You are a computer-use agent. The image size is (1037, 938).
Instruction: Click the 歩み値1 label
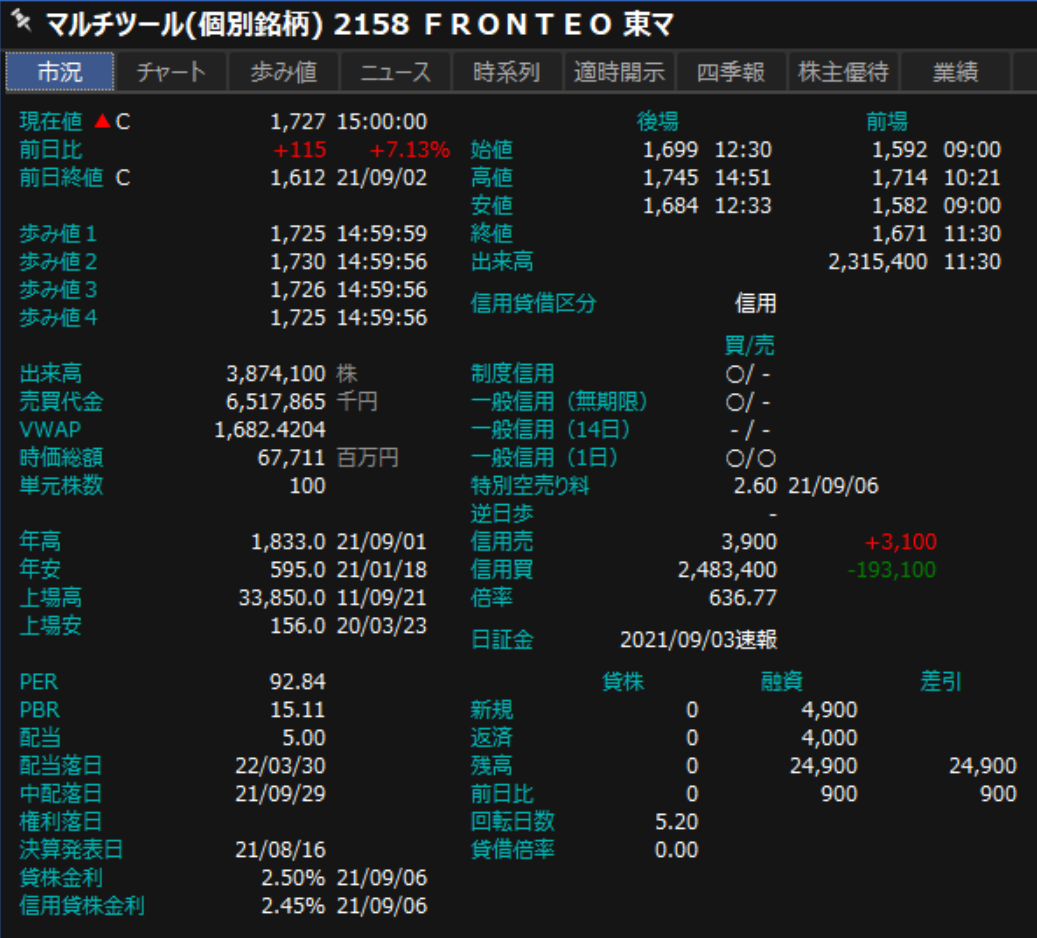click(x=58, y=234)
